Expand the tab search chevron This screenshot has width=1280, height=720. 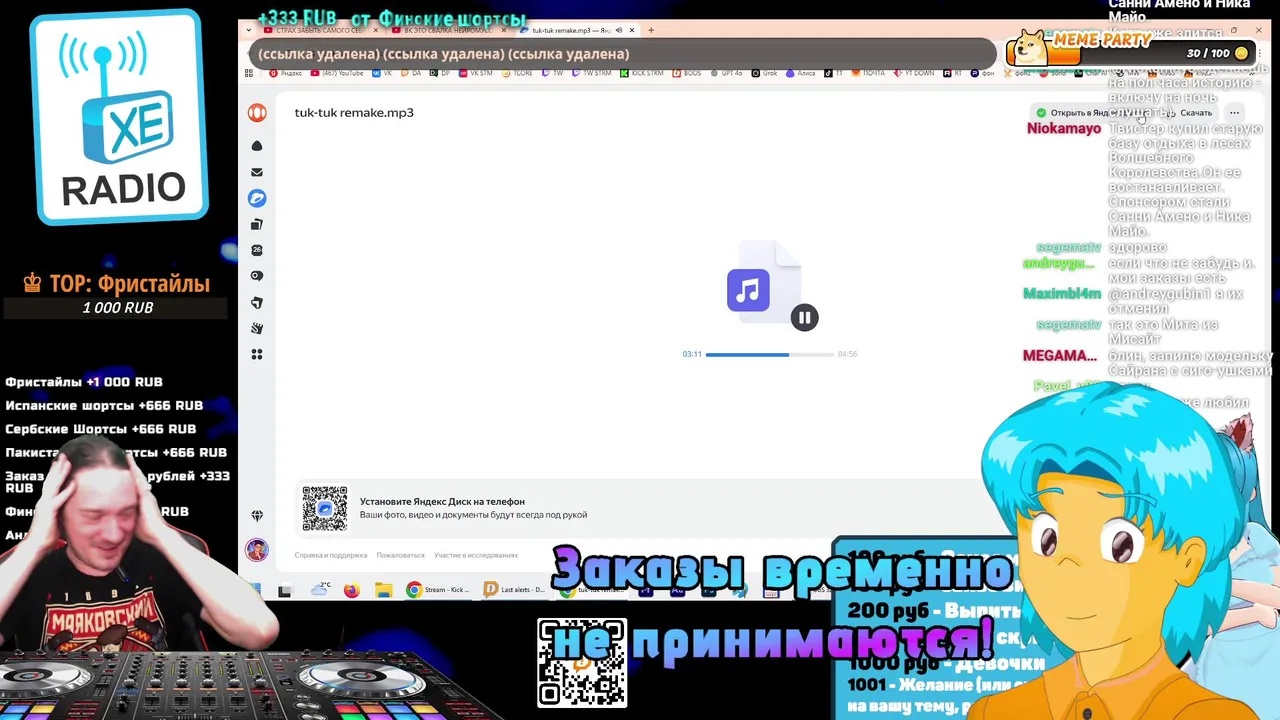[x=249, y=30]
